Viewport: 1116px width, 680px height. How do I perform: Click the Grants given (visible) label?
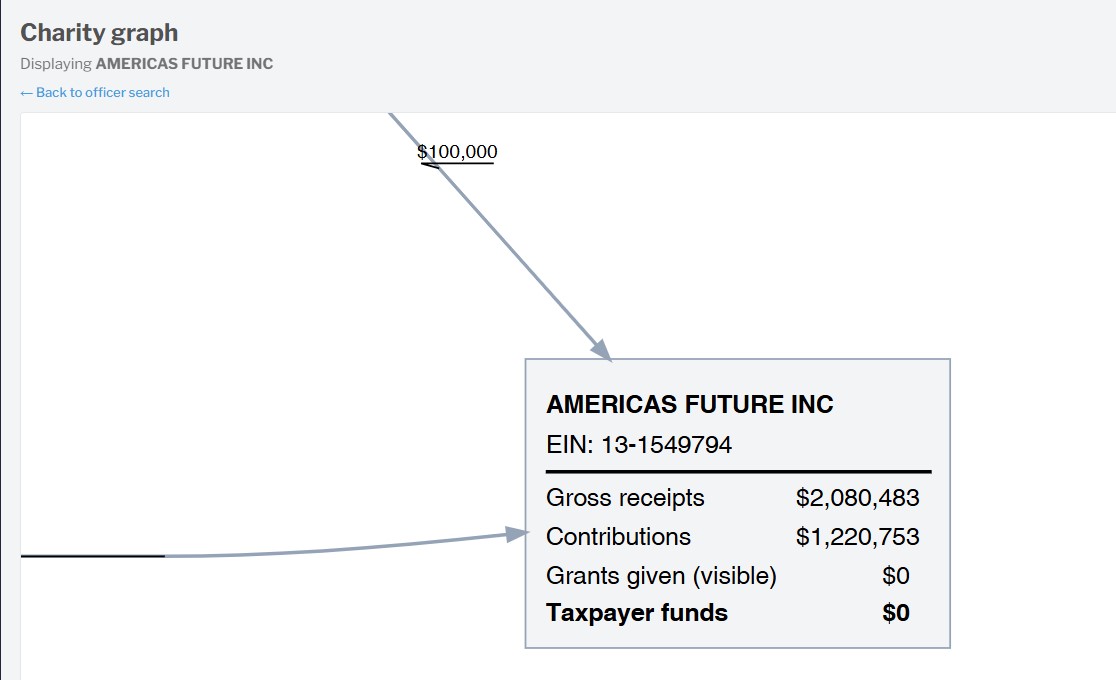tap(661, 576)
